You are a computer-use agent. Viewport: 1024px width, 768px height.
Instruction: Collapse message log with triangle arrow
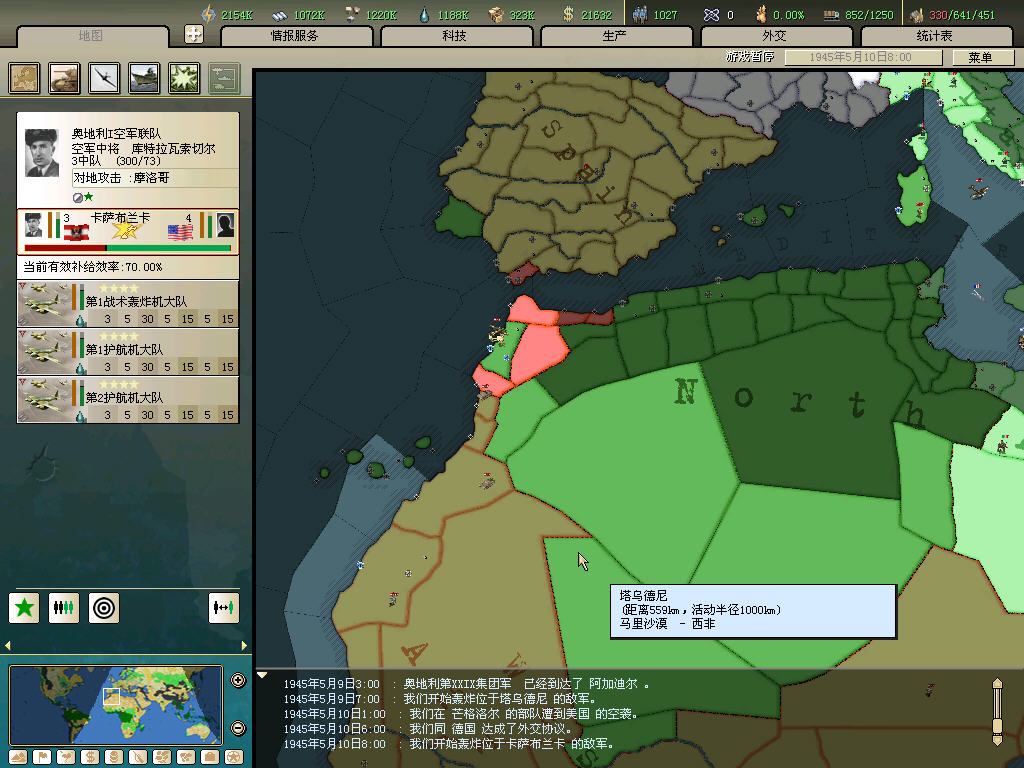[262, 675]
